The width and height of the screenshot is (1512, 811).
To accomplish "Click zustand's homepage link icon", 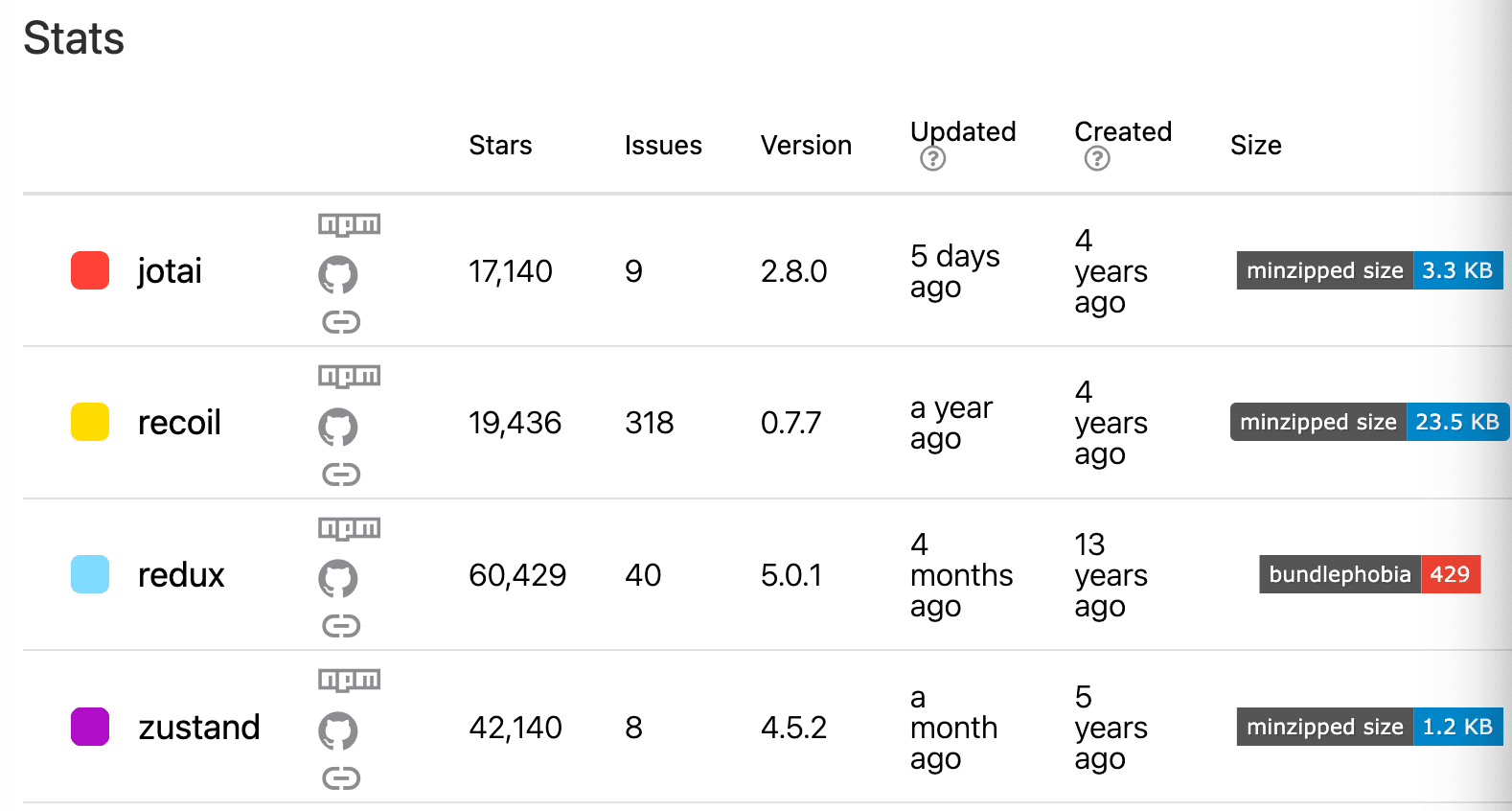I will pos(341,778).
